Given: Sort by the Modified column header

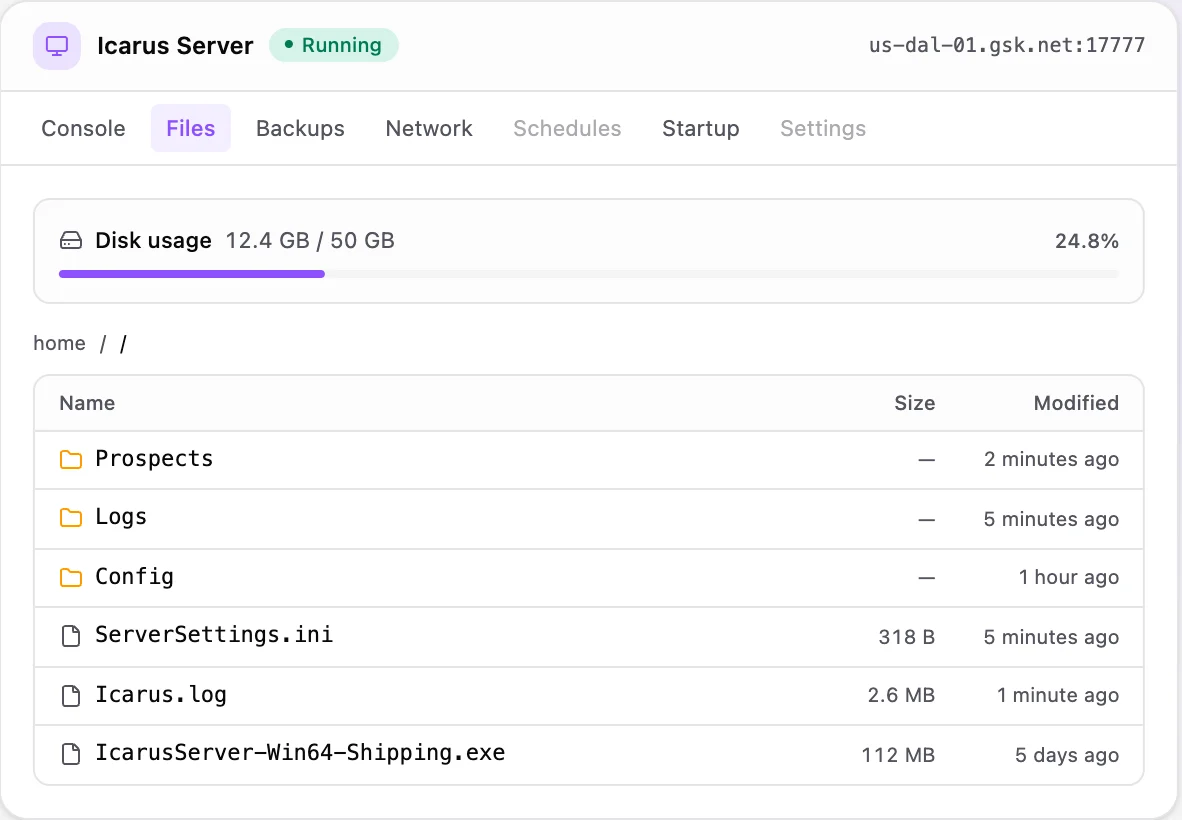Looking at the screenshot, I should (1076, 403).
